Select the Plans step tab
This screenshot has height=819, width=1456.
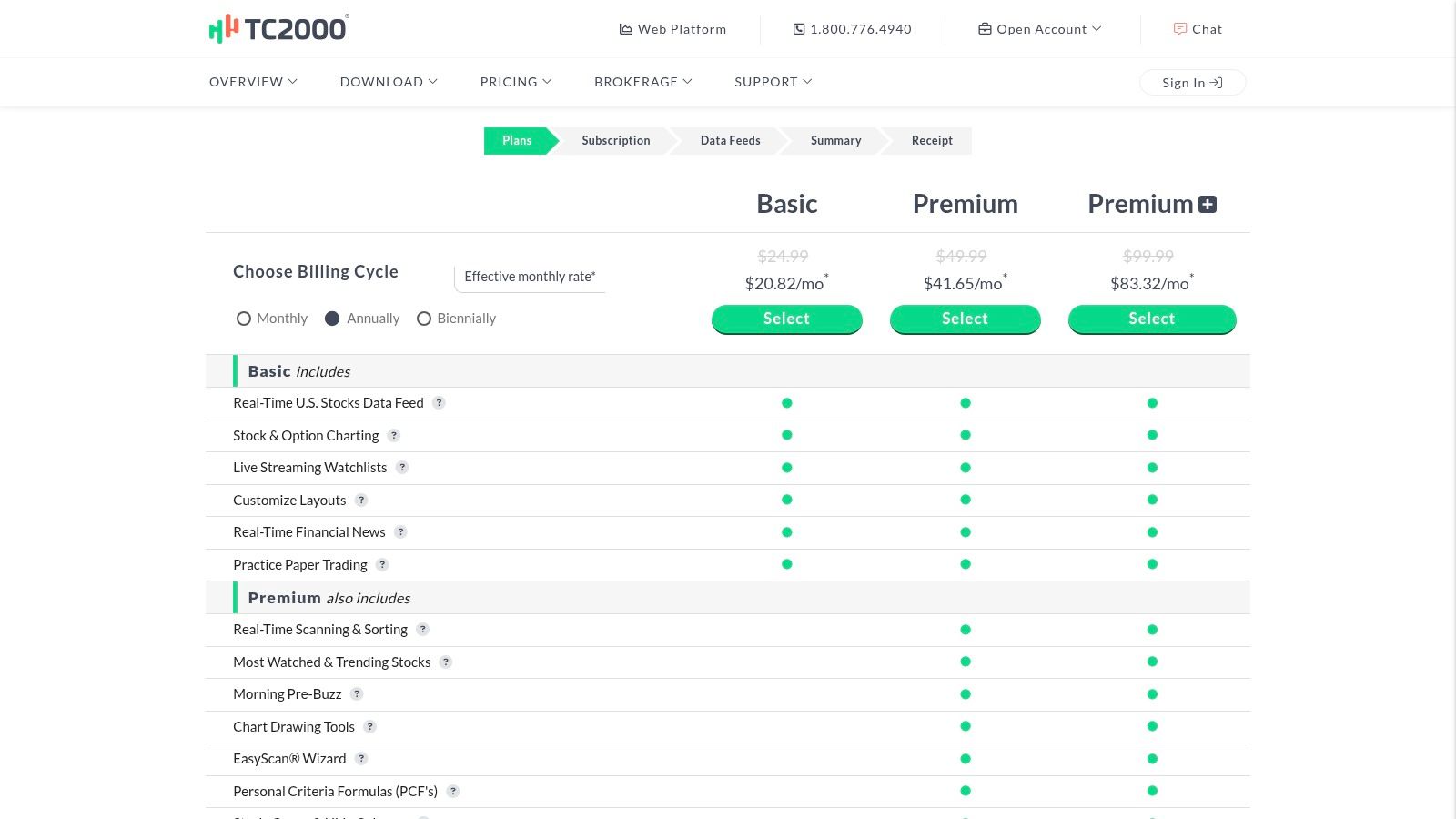tap(517, 141)
